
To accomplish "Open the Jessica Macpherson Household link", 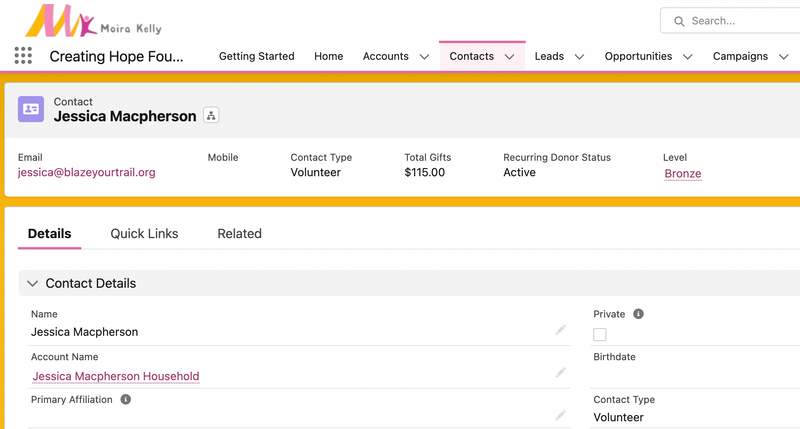I will tap(116, 377).
